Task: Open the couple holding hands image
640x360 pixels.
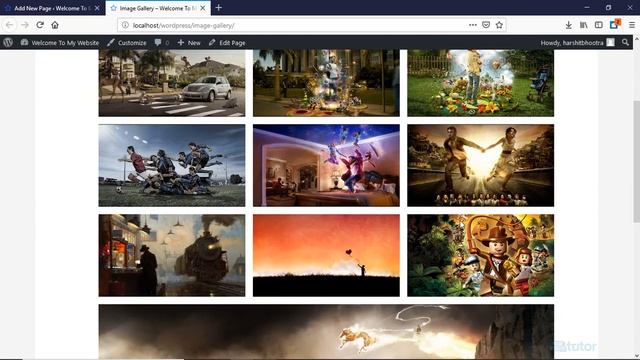Action: click(480, 165)
